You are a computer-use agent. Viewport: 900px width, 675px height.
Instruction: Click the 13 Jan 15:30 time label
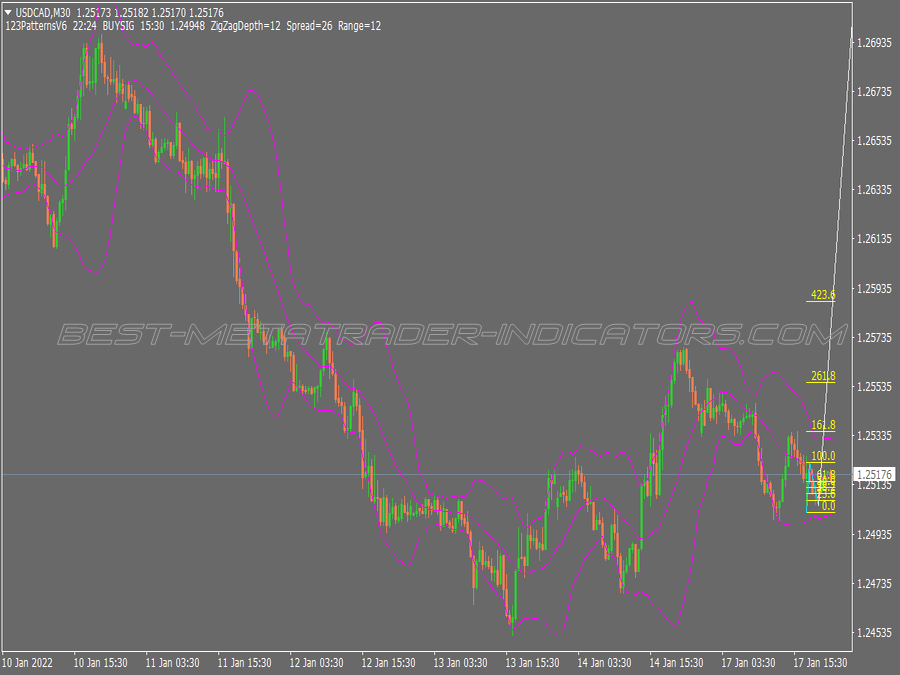pos(532,663)
